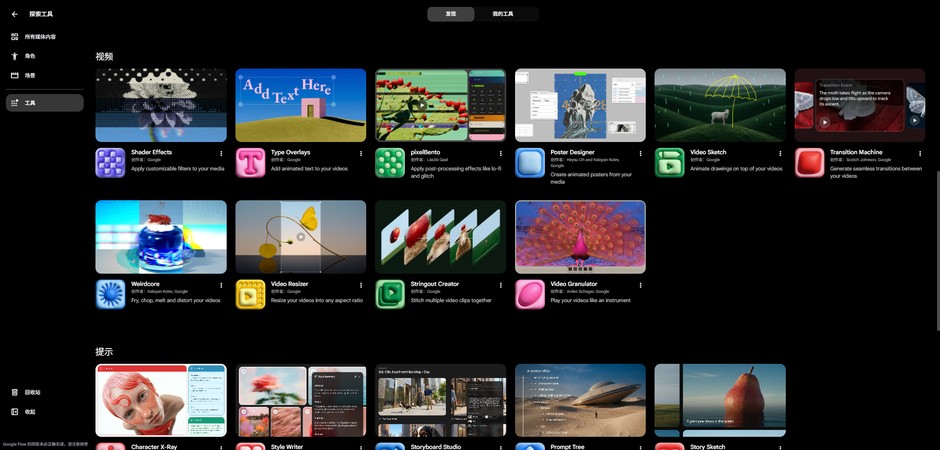Switch to the 发现 tab

[x=451, y=14]
